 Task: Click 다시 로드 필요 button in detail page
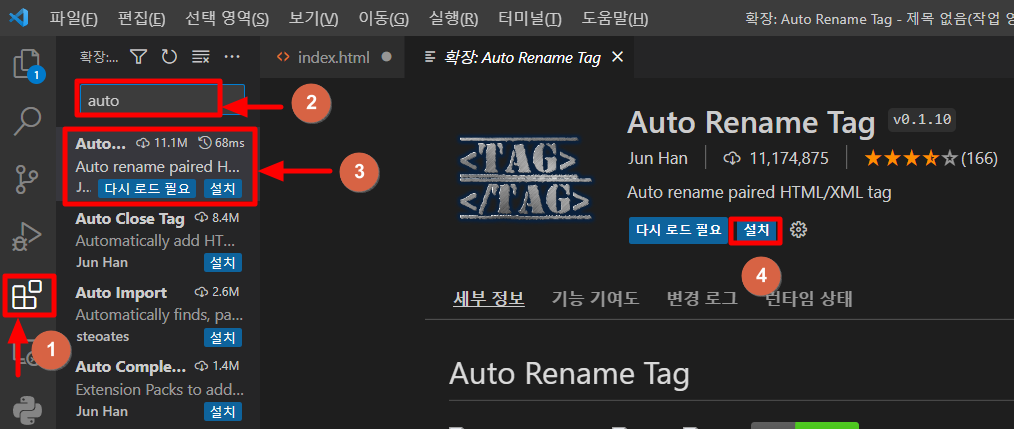tap(678, 230)
